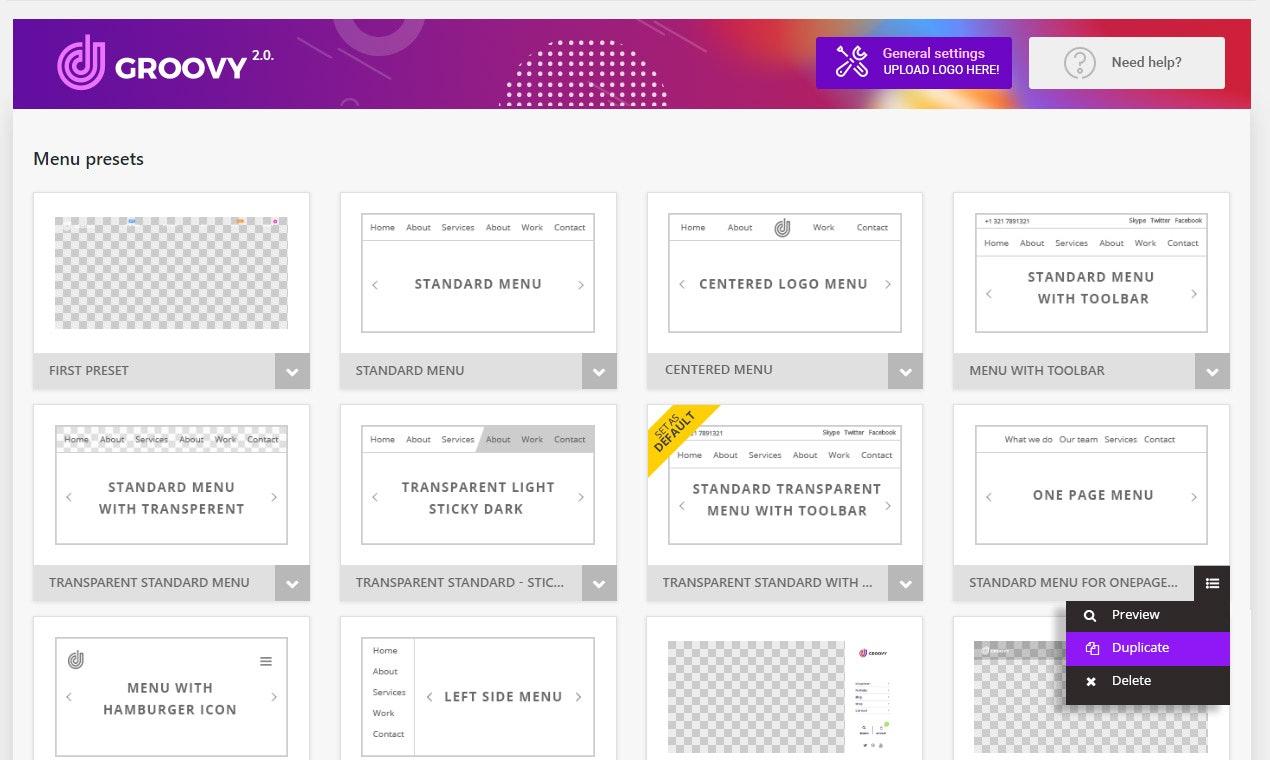Click the General settings Upload Logo button
Image resolution: width=1270 pixels, height=760 pixels.
[913, 63]
